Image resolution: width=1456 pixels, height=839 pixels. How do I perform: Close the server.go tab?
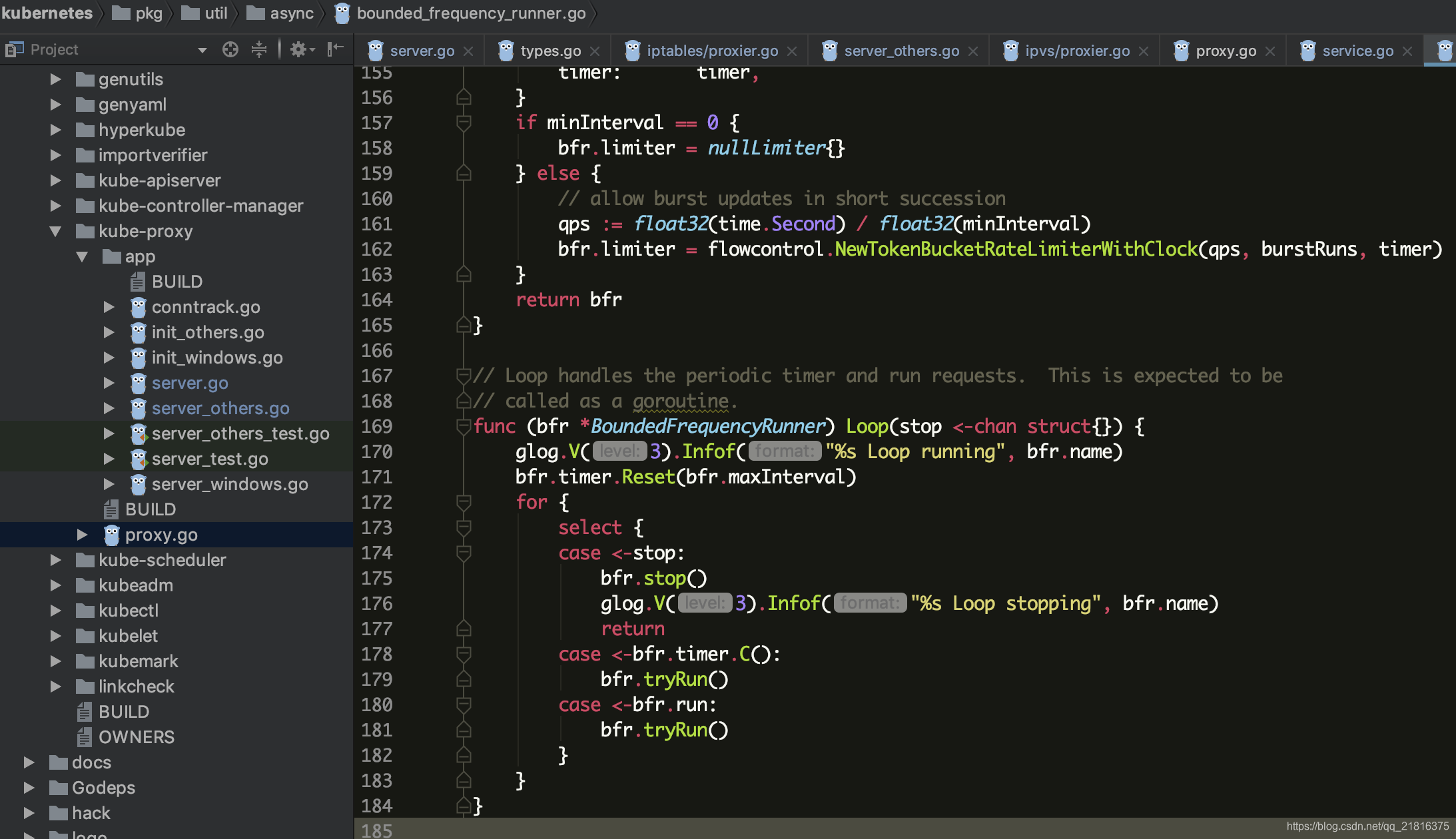click(468, 51)
